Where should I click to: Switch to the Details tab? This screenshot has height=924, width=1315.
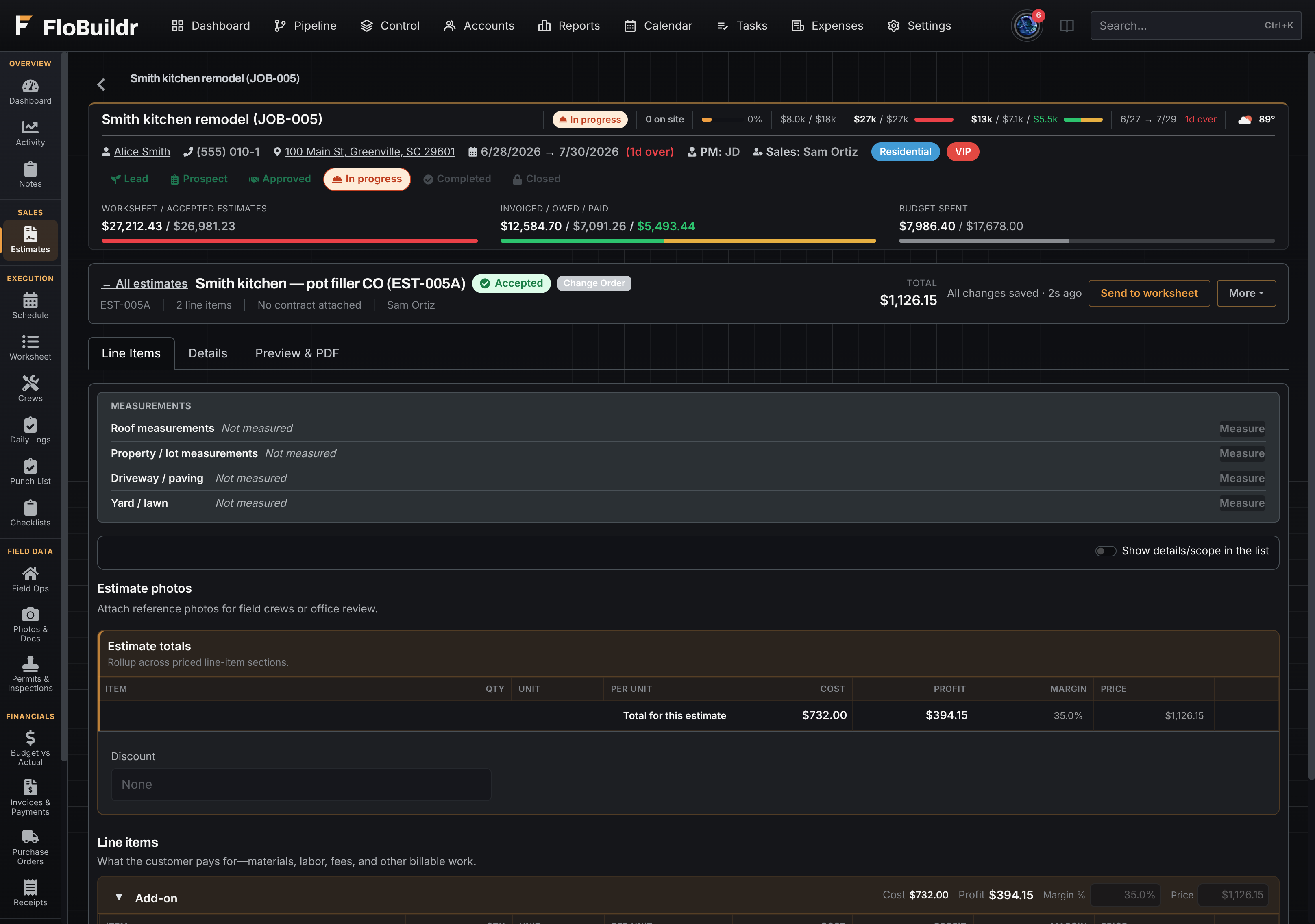click(x=208, y=353)
